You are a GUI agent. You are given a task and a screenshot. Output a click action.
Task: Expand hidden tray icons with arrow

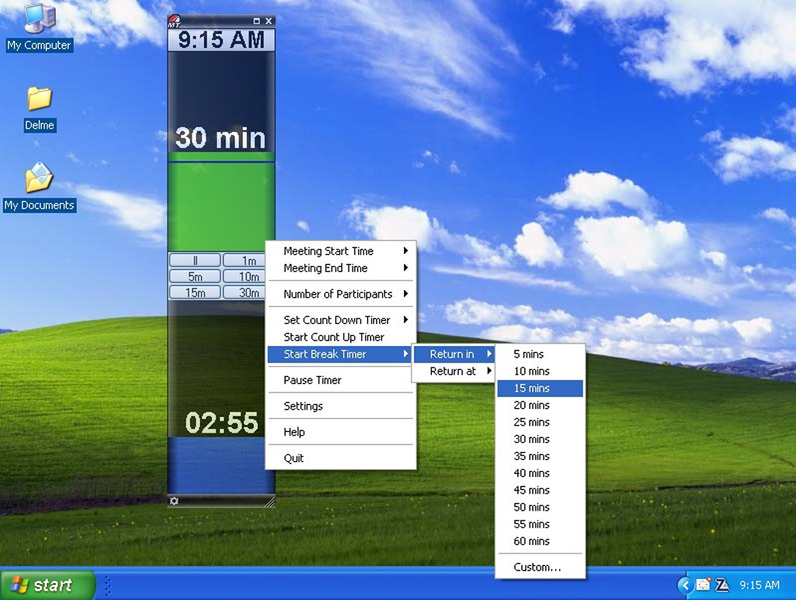[685, 585]
